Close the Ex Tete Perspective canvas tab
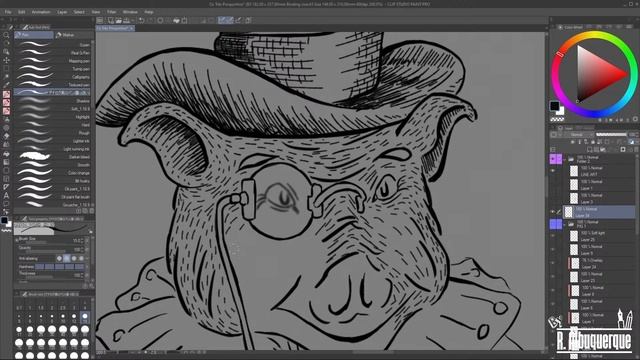Image resolution: width=640 pixels, height=360 pixels. [x=131, y=29]
